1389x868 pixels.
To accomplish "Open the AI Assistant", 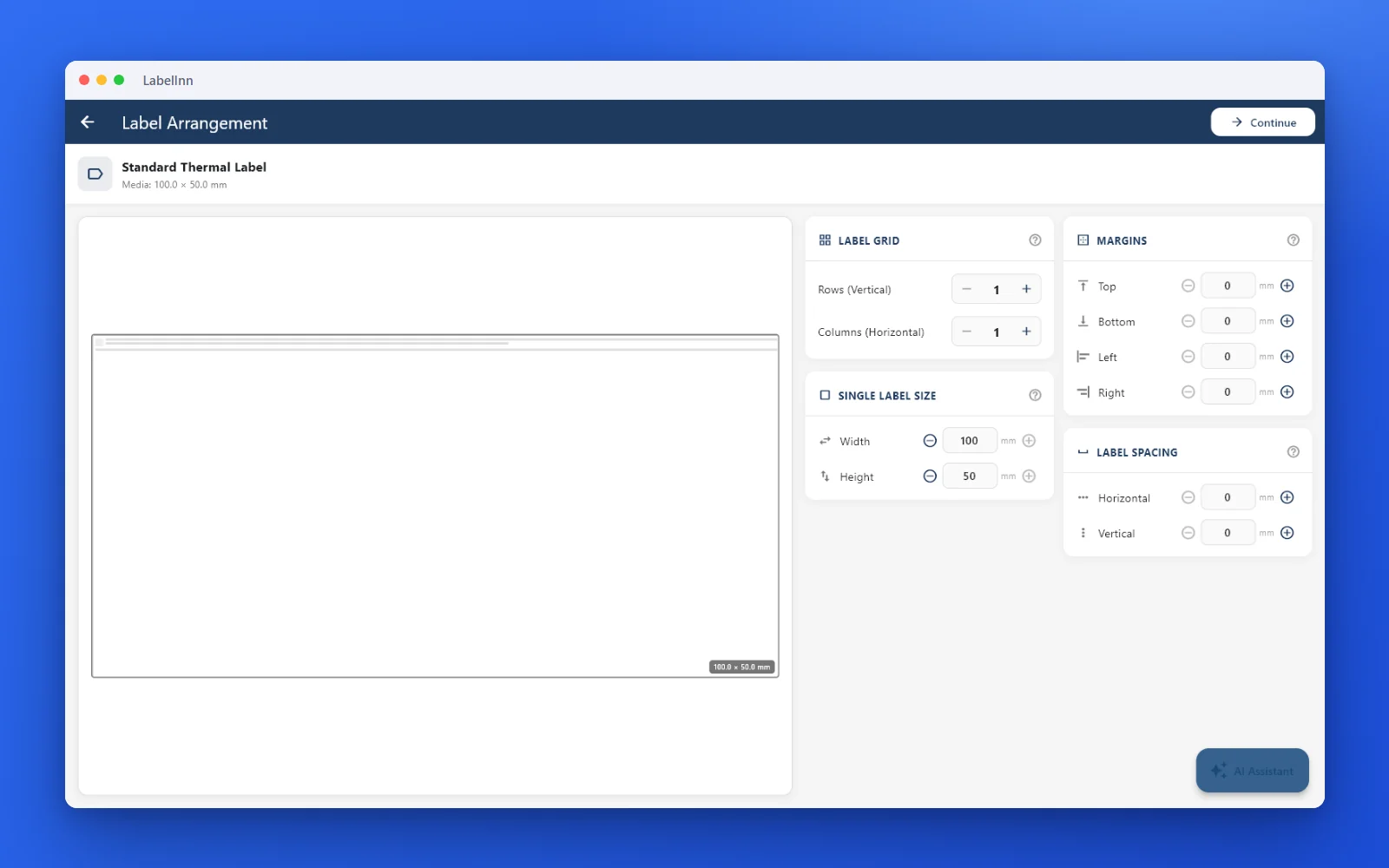I will tap(1252, 771).
